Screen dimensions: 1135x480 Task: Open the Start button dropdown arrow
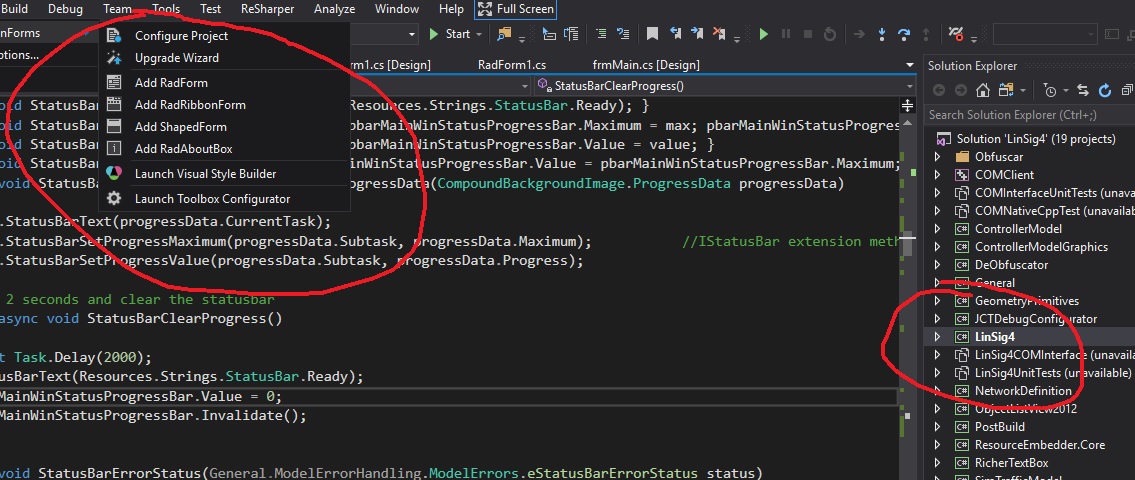[479, 34]
